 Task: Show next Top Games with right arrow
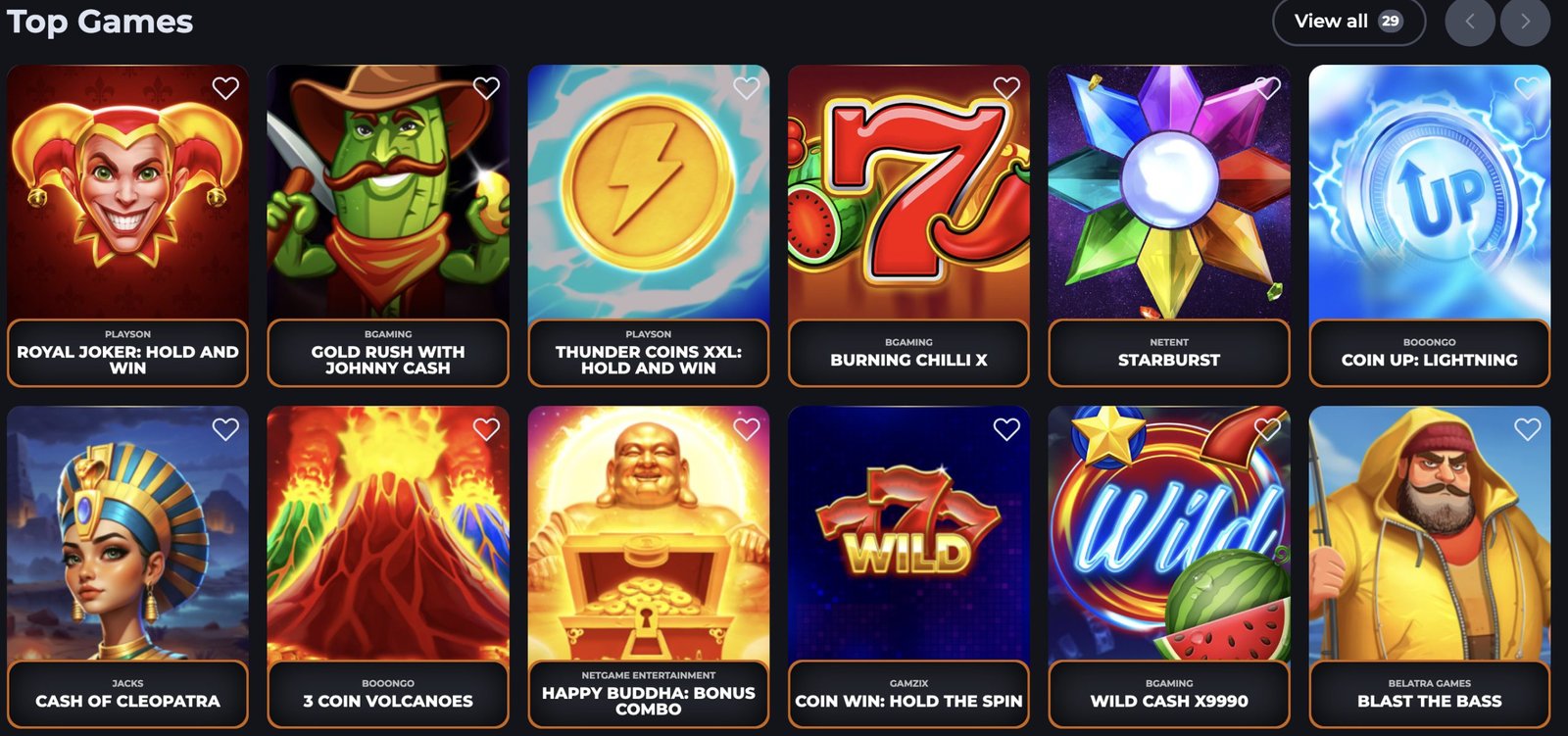click(1525, 22)
